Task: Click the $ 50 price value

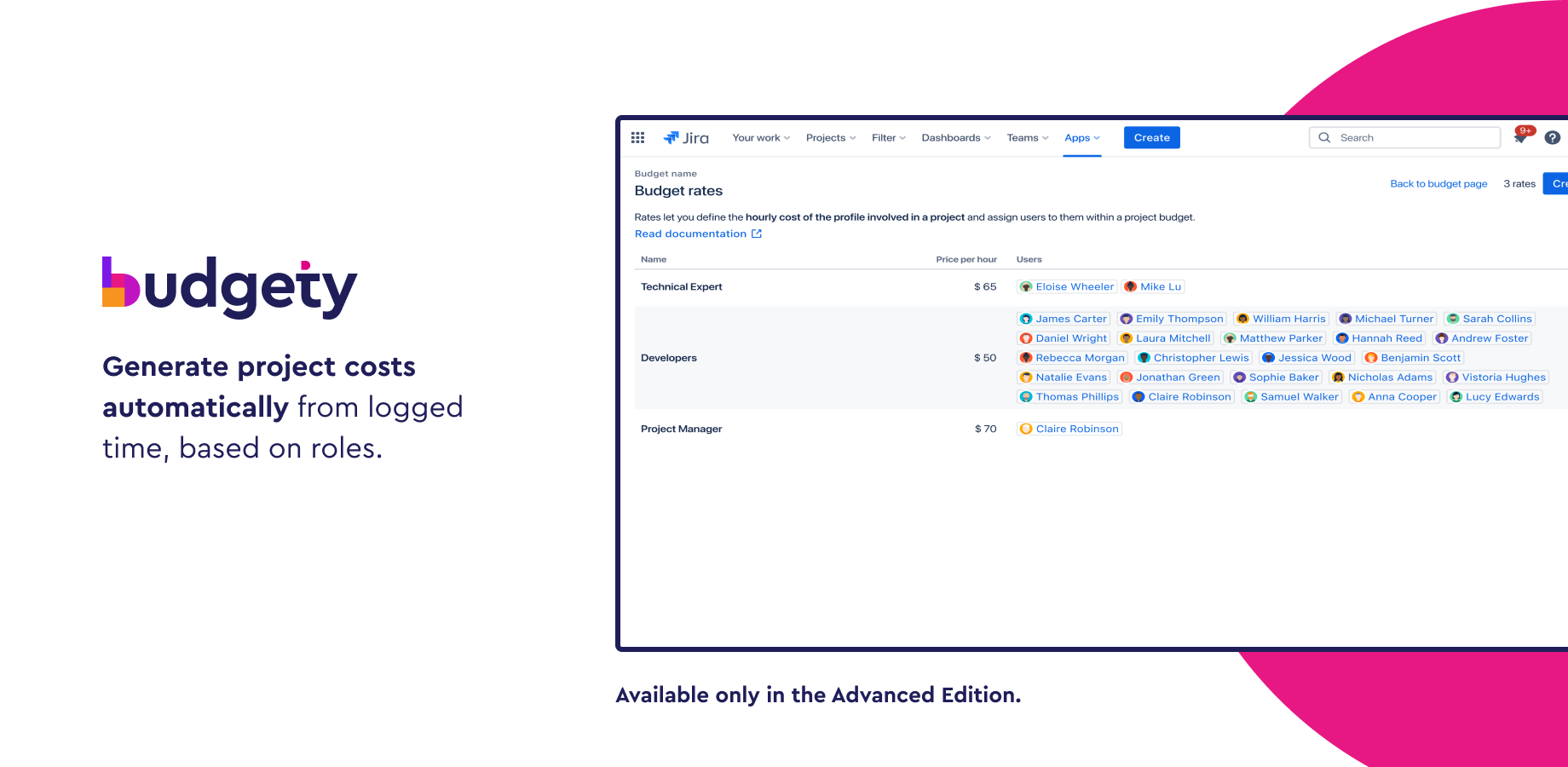Action: (x=985, y=358)
